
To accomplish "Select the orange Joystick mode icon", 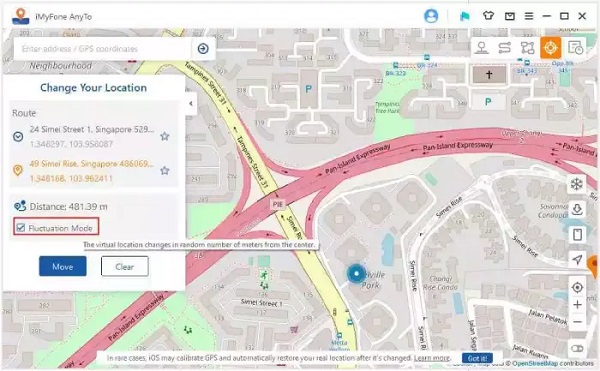I will coord(551,48).
